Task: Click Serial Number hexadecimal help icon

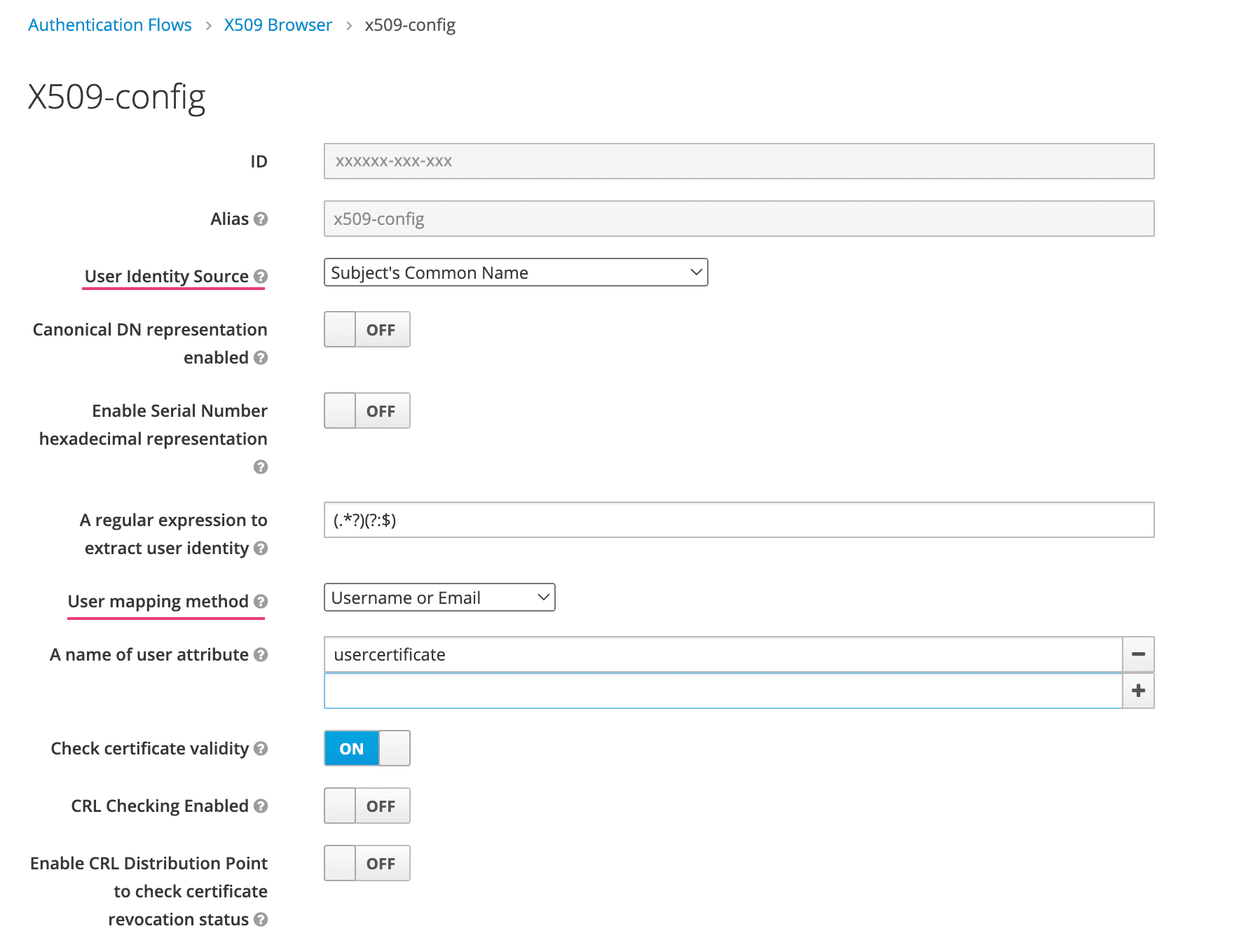Action: 261,467
